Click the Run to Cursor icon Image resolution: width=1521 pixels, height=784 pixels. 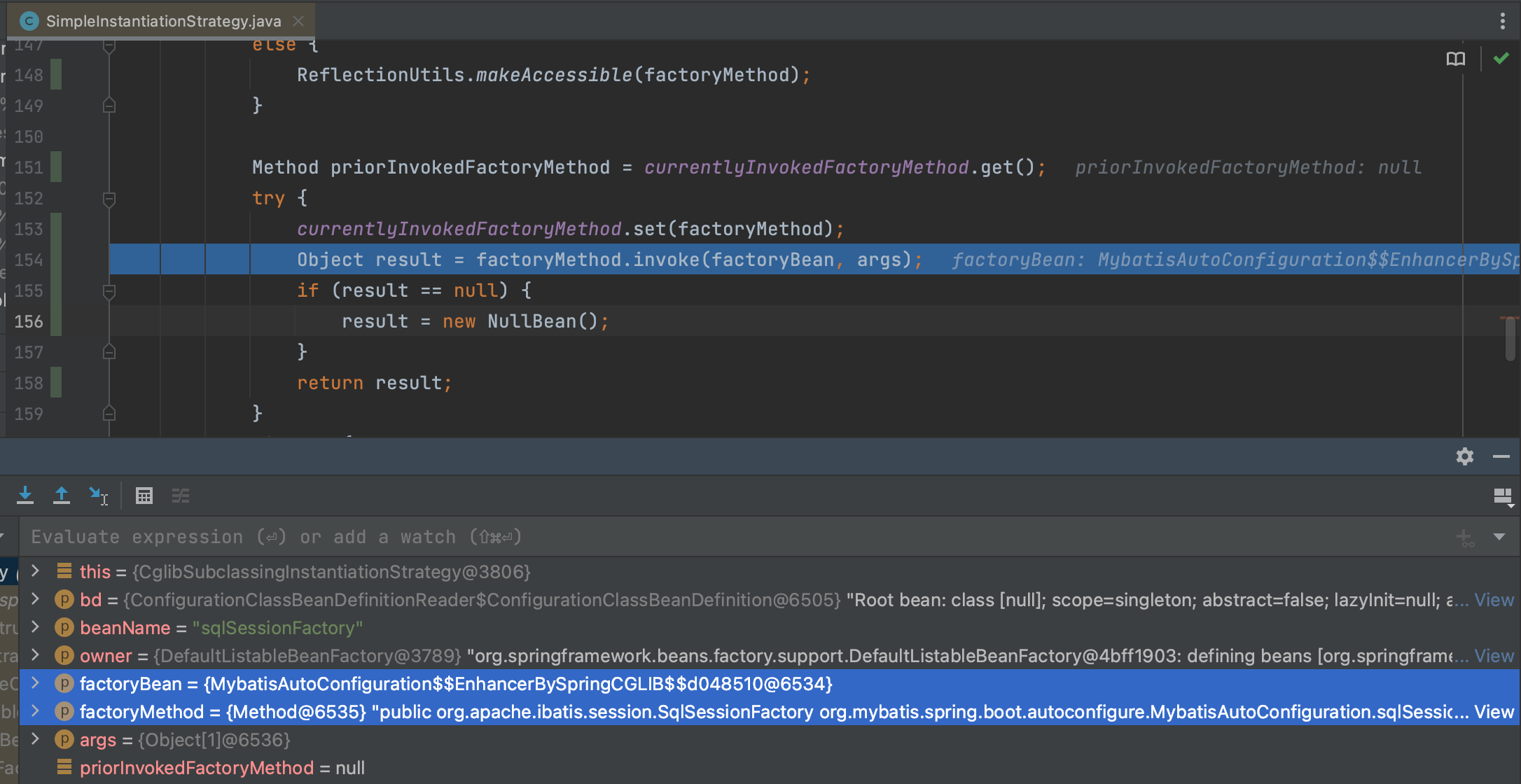pyautogui.click(x=98, y=496)
